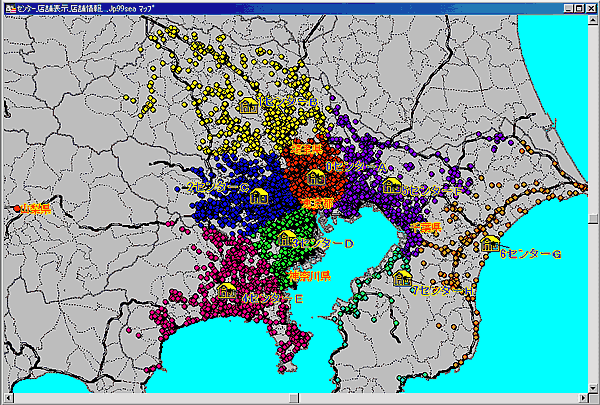Click the 東京都 prefecture label

(317, 203)
